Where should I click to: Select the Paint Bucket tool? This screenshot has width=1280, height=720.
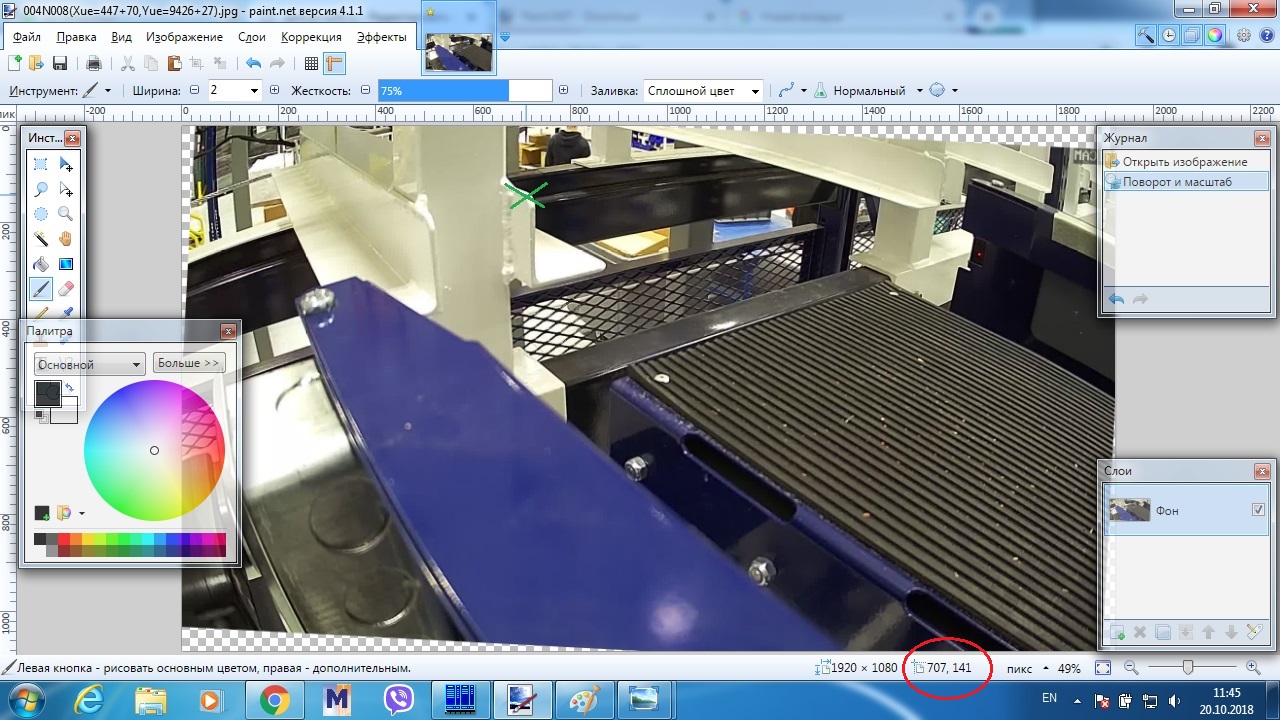click(41, 264)
